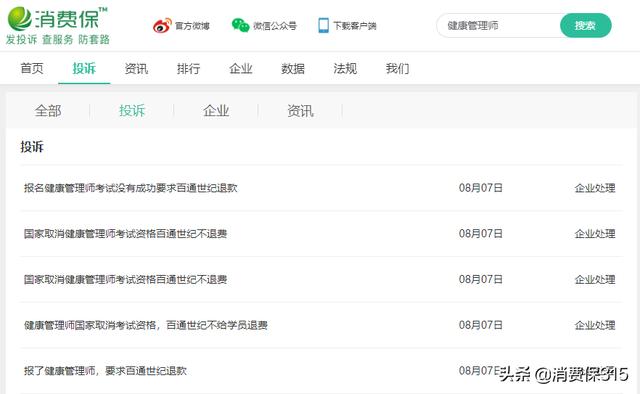Go to 首页 in the navigation bar
The width and height of the screenshot is (640, 394).
32,68
